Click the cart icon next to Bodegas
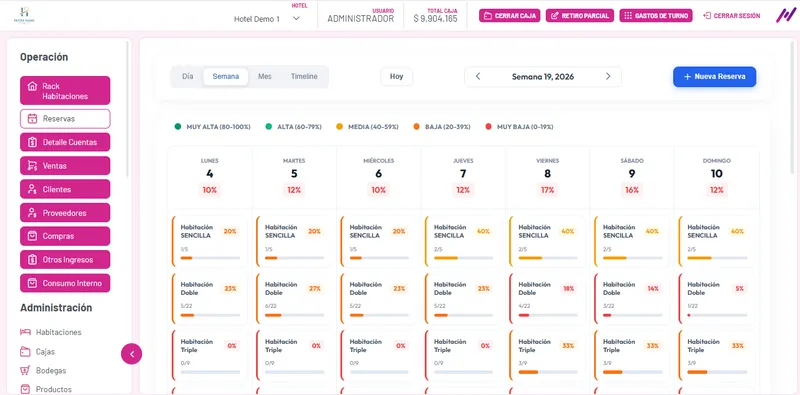800x395 pixels. [x=25, y=371]
